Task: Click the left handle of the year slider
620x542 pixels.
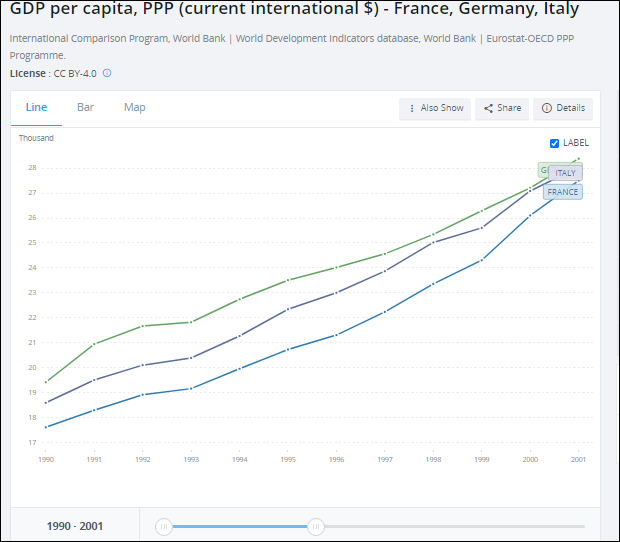Action: click(164, 526)
